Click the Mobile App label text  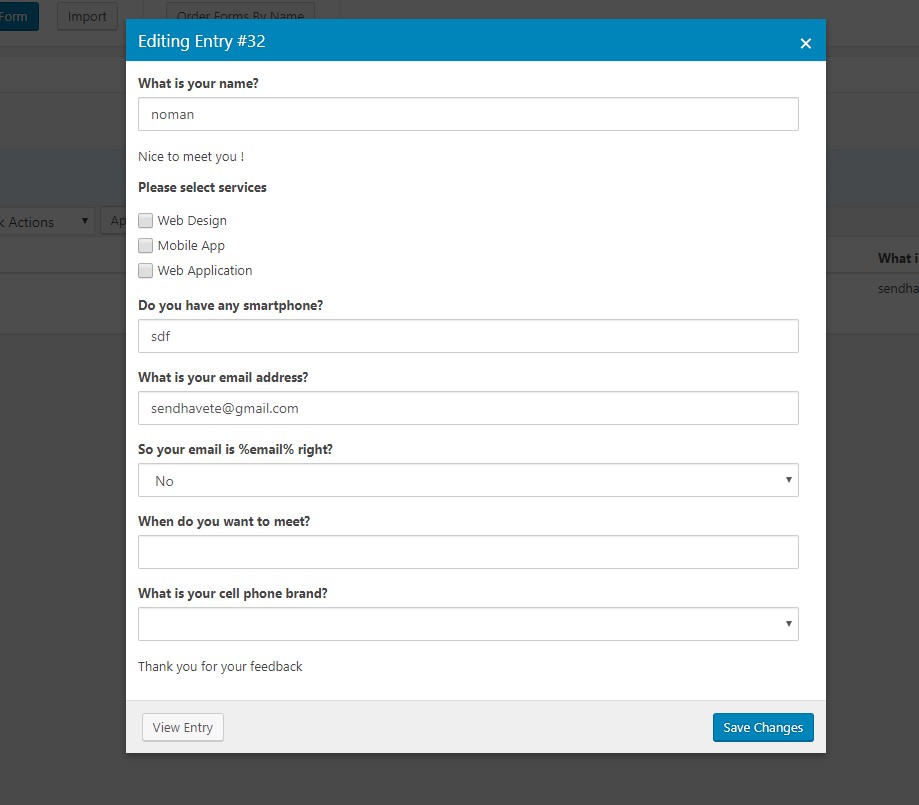[191, 246]
